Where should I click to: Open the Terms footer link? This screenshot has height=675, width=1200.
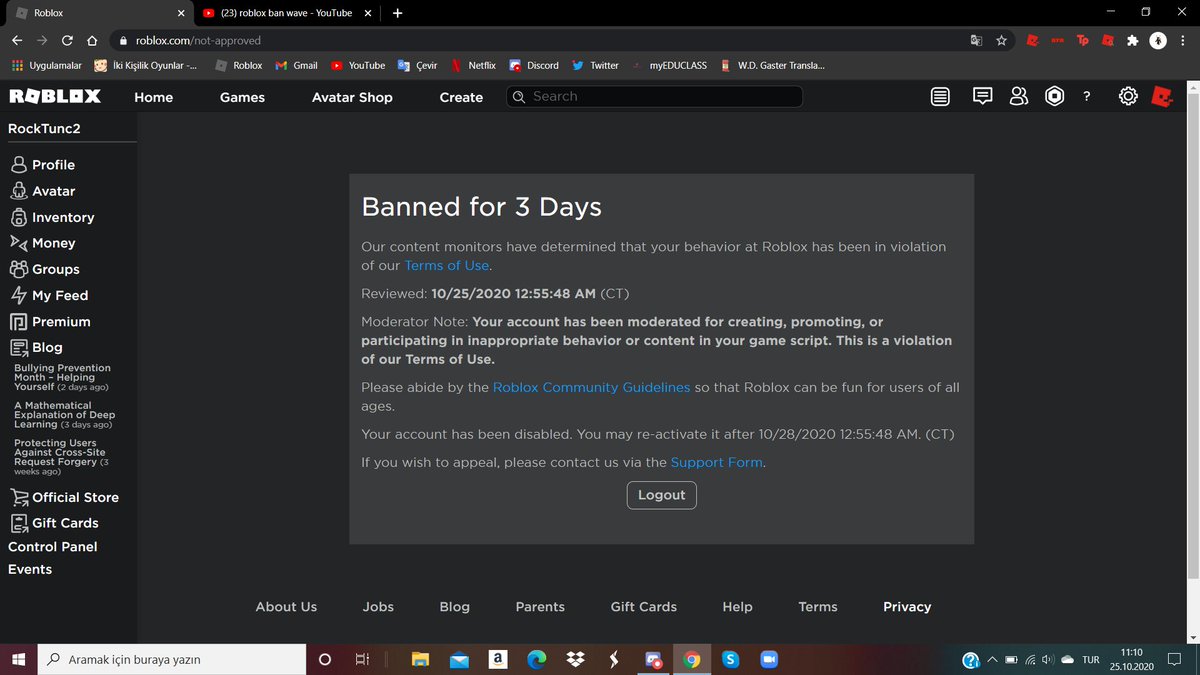(x=818, y=607)
